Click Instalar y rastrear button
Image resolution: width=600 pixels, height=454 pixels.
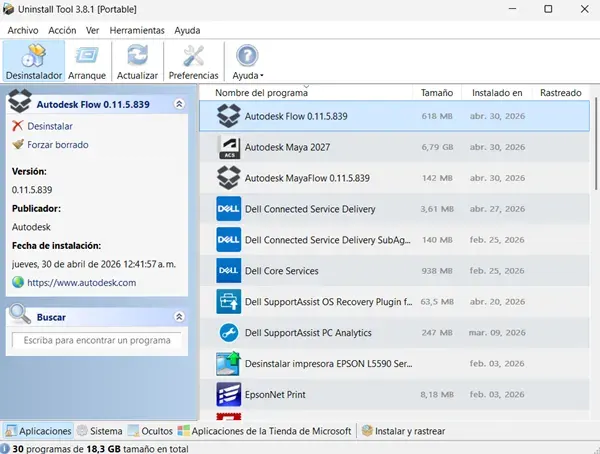click(403, 431)
